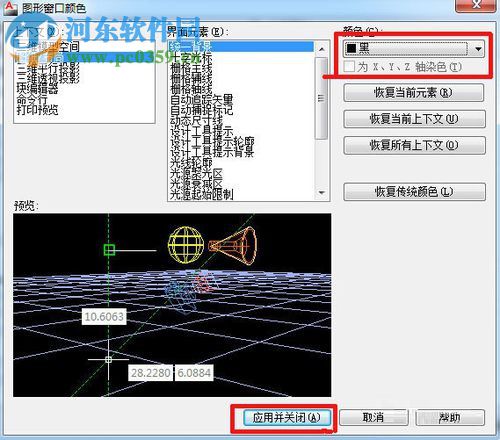The image size is (500, 440).
Task: Select 设计工具提示轮廓 in the elements list
Action: coord(212,141)
